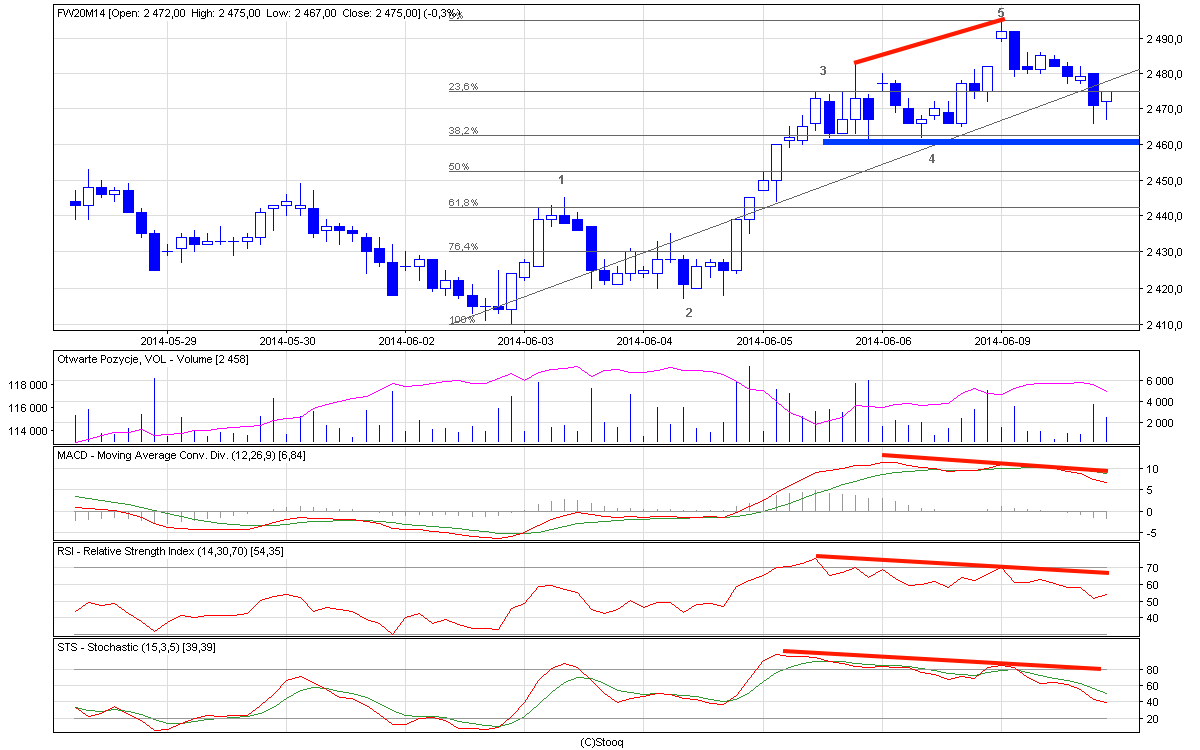Click the 76,4% Fibonacci level label
Image resolution: width=1200 pixels, height=750 pixels.
point(463,247)
